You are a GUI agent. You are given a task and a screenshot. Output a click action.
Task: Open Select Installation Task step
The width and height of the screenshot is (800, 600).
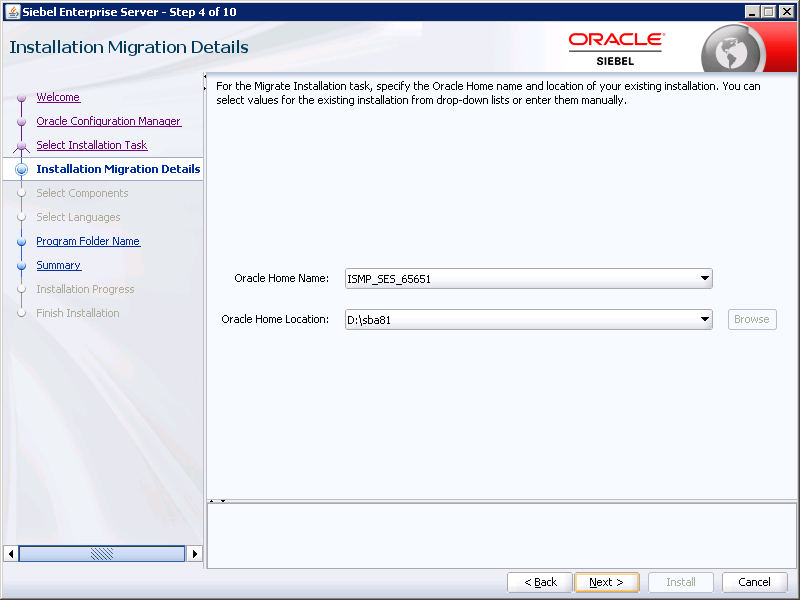point(92,145)
